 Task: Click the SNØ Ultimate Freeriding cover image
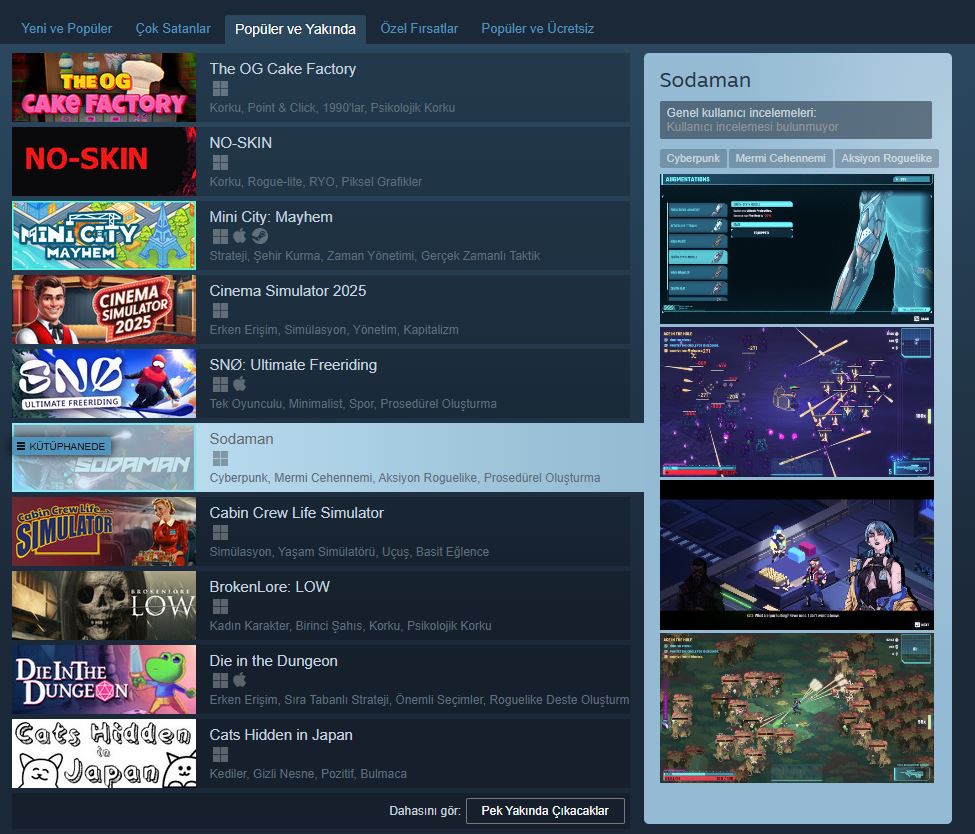pos(104,383)
